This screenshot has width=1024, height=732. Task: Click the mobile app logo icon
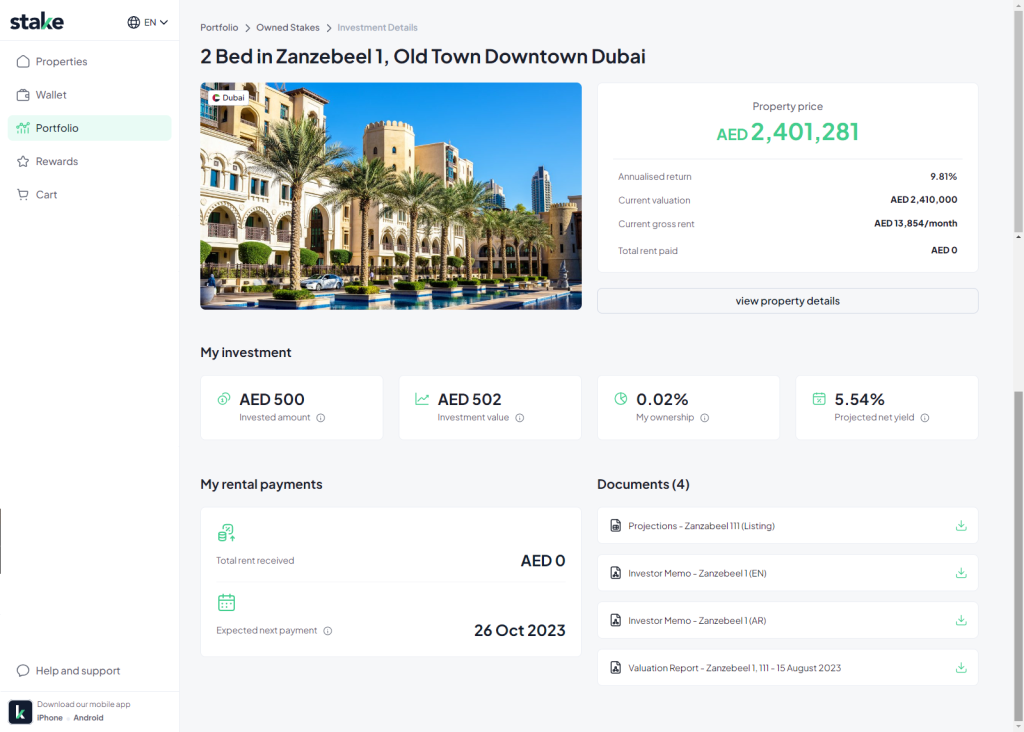pyautogui.click(x=20, y=712)
